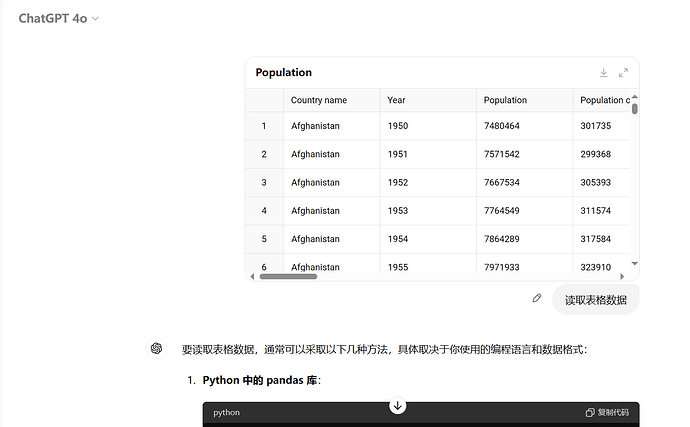Download the Population table file
The height and width of the screenshot is (427, 690).
604,73
